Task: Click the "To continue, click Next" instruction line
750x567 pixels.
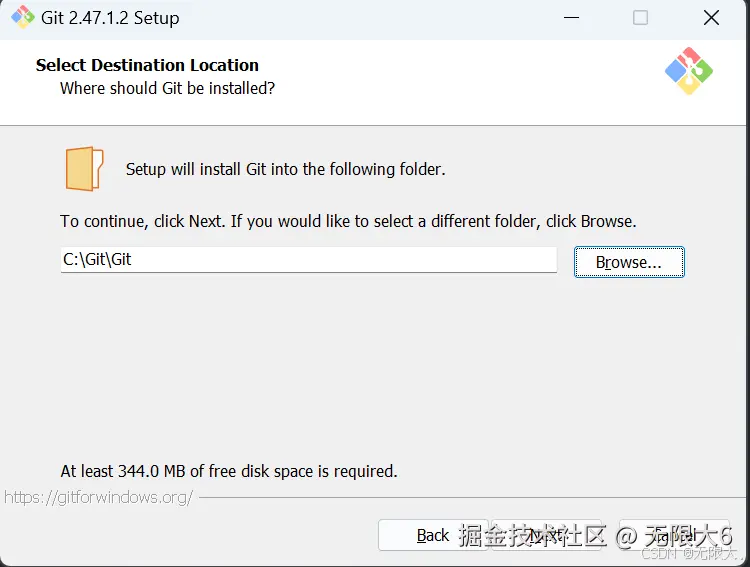Action: [348, 221]
